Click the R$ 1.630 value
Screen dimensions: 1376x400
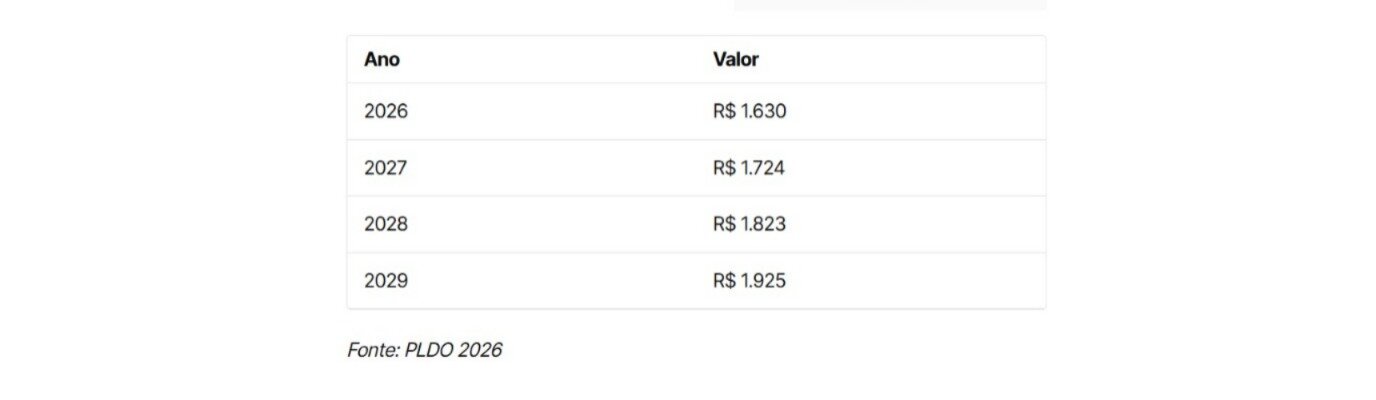coord(750,111)
